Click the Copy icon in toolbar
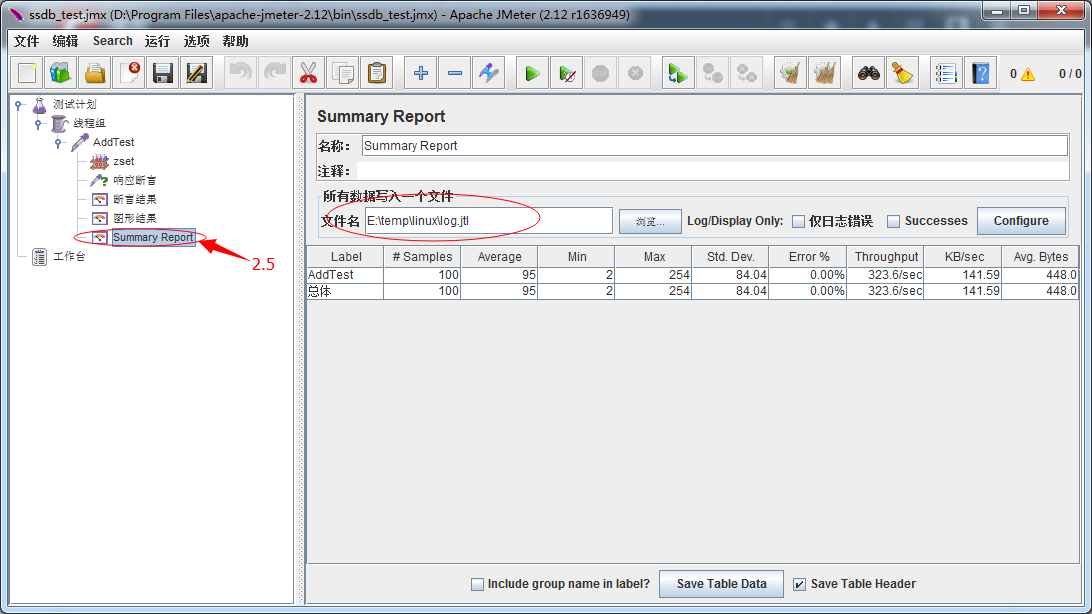The image size is (1092, 614). (x=343, y=73)
